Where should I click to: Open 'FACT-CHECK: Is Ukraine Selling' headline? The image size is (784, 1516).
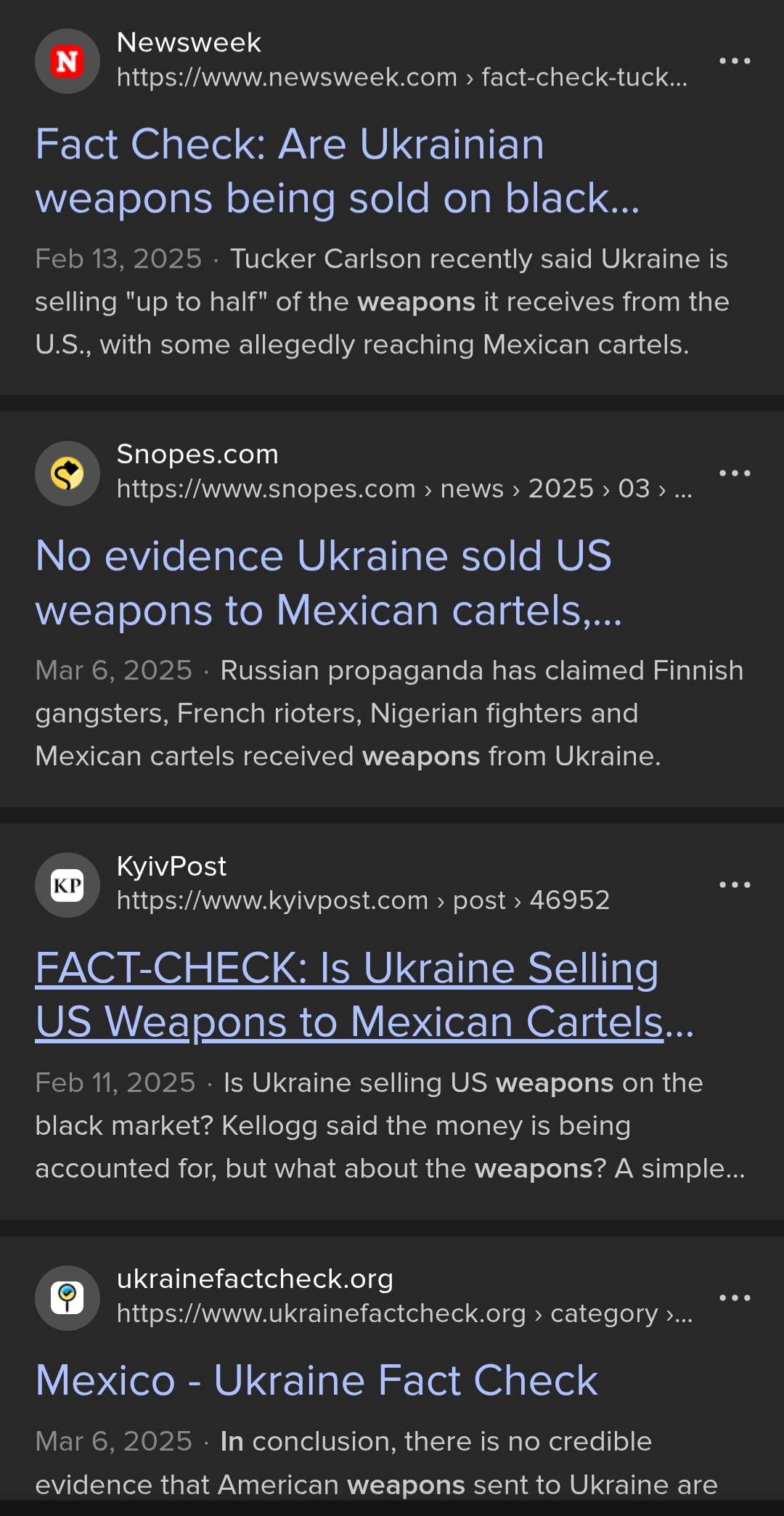click(x=364, y=995)
